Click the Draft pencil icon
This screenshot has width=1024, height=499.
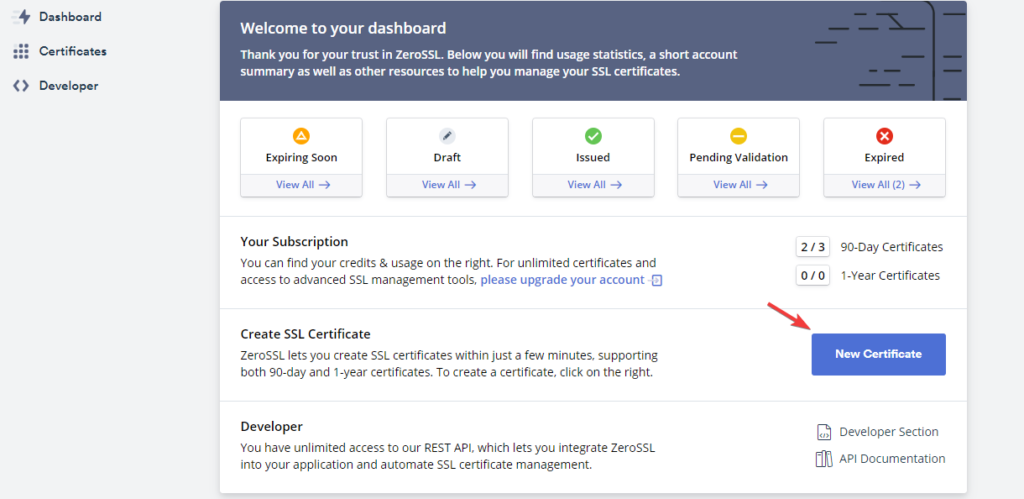pos(447,136)
